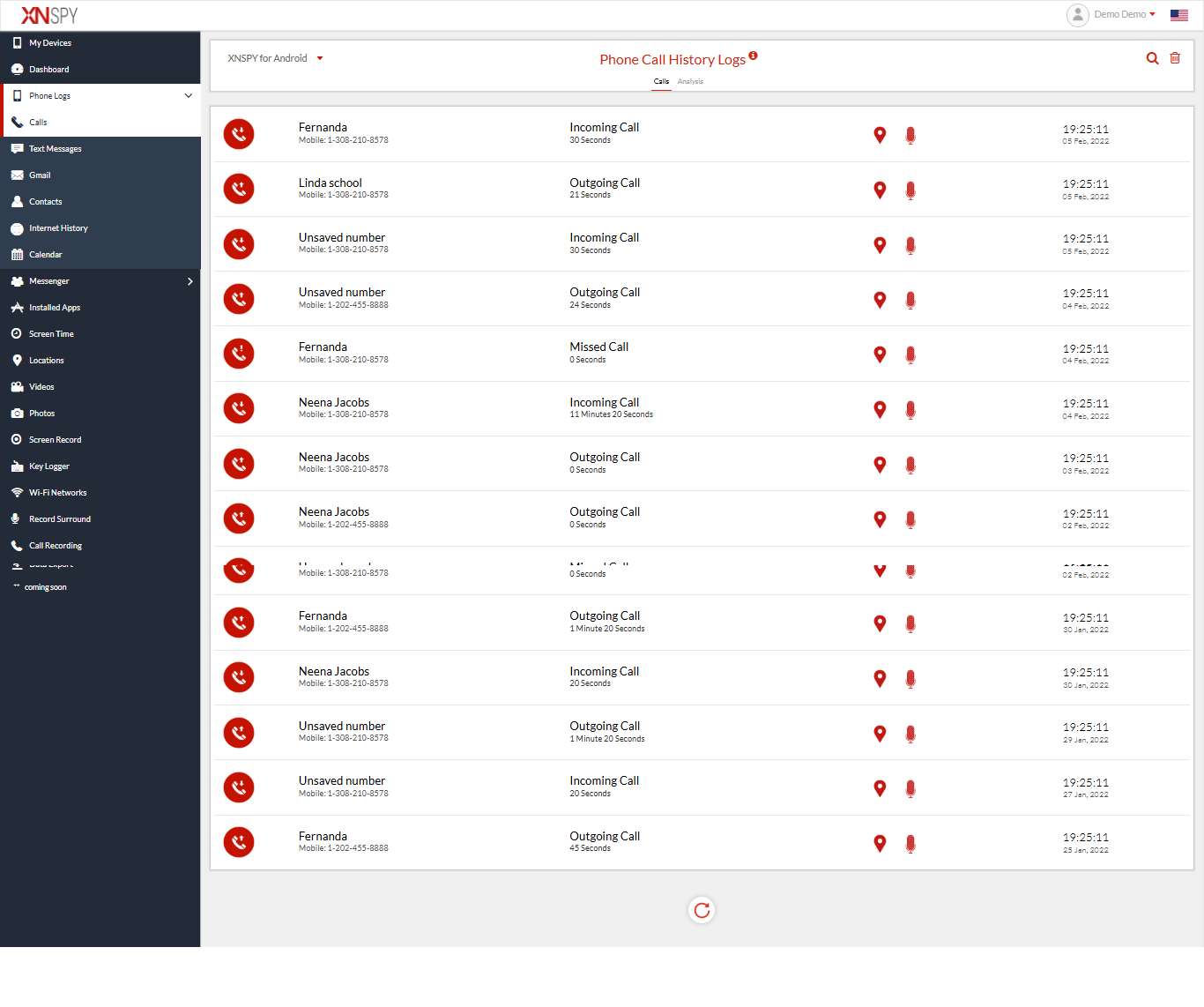The width and height of the screenshot is (1204, 1007).
Task: Play recording microphone for first Fernanda call
Action: click(910, 135)
